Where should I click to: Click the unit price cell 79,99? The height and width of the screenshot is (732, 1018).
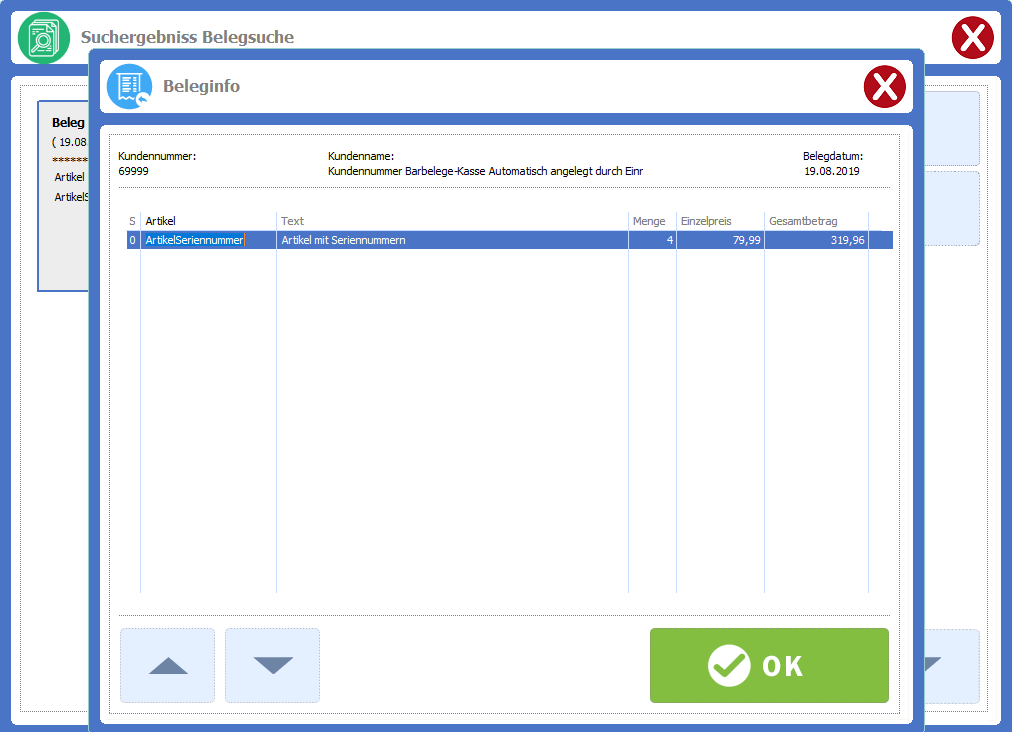click(x=720, y=240)
